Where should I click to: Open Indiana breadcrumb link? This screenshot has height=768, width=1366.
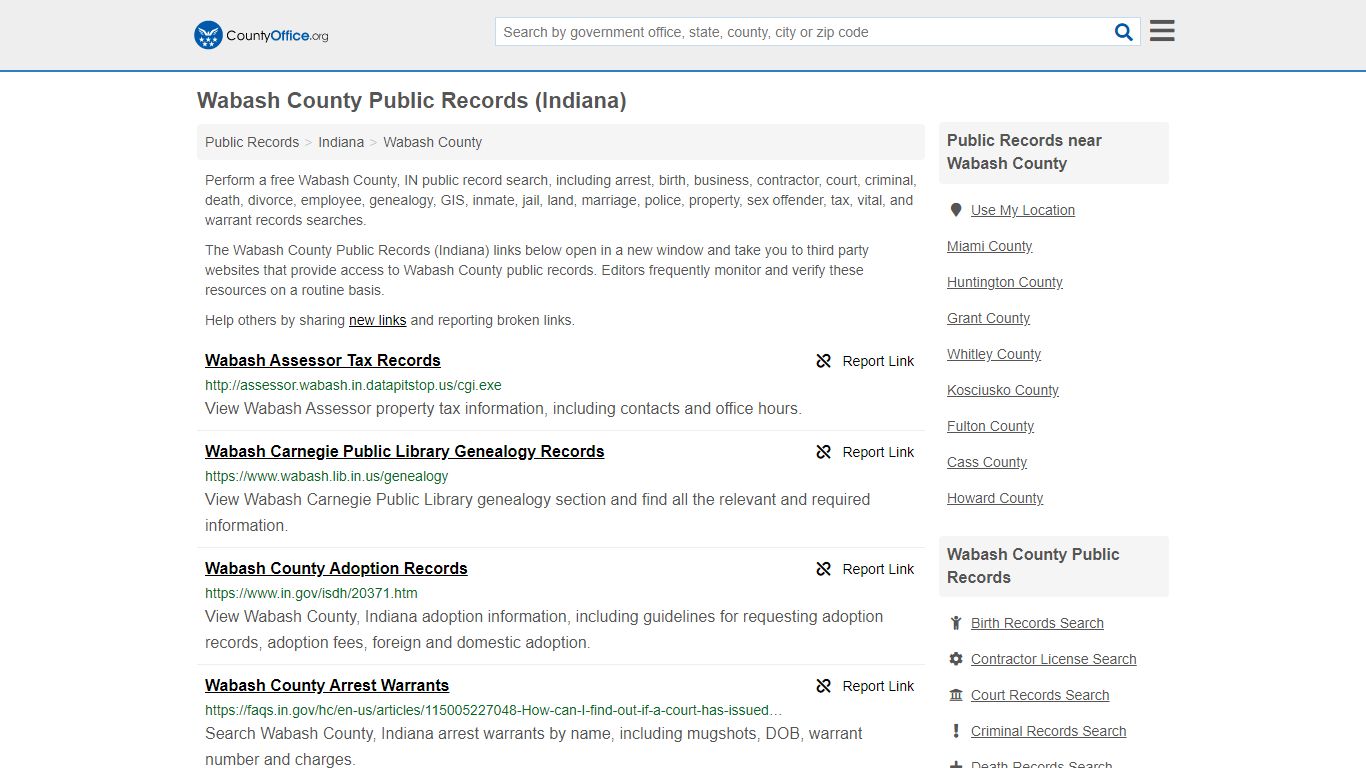coord(341,142)
